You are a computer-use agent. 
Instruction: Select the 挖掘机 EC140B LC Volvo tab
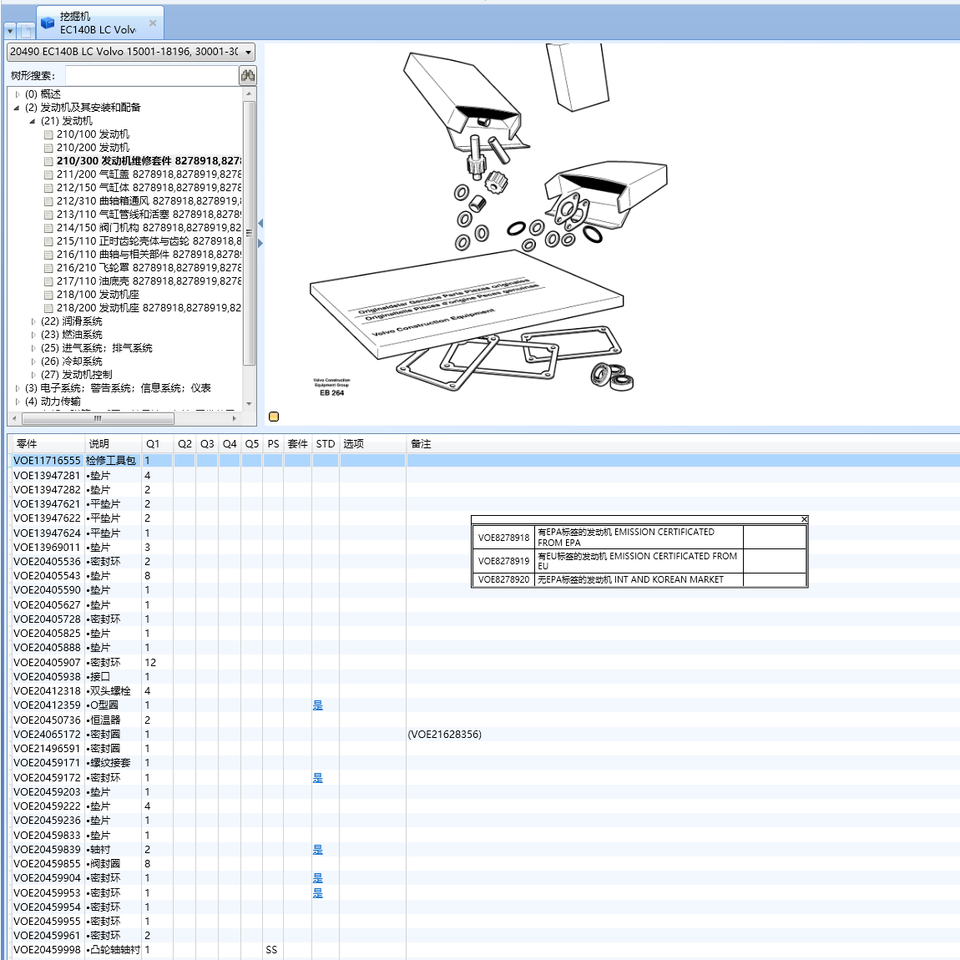click(x=100, y=23)
